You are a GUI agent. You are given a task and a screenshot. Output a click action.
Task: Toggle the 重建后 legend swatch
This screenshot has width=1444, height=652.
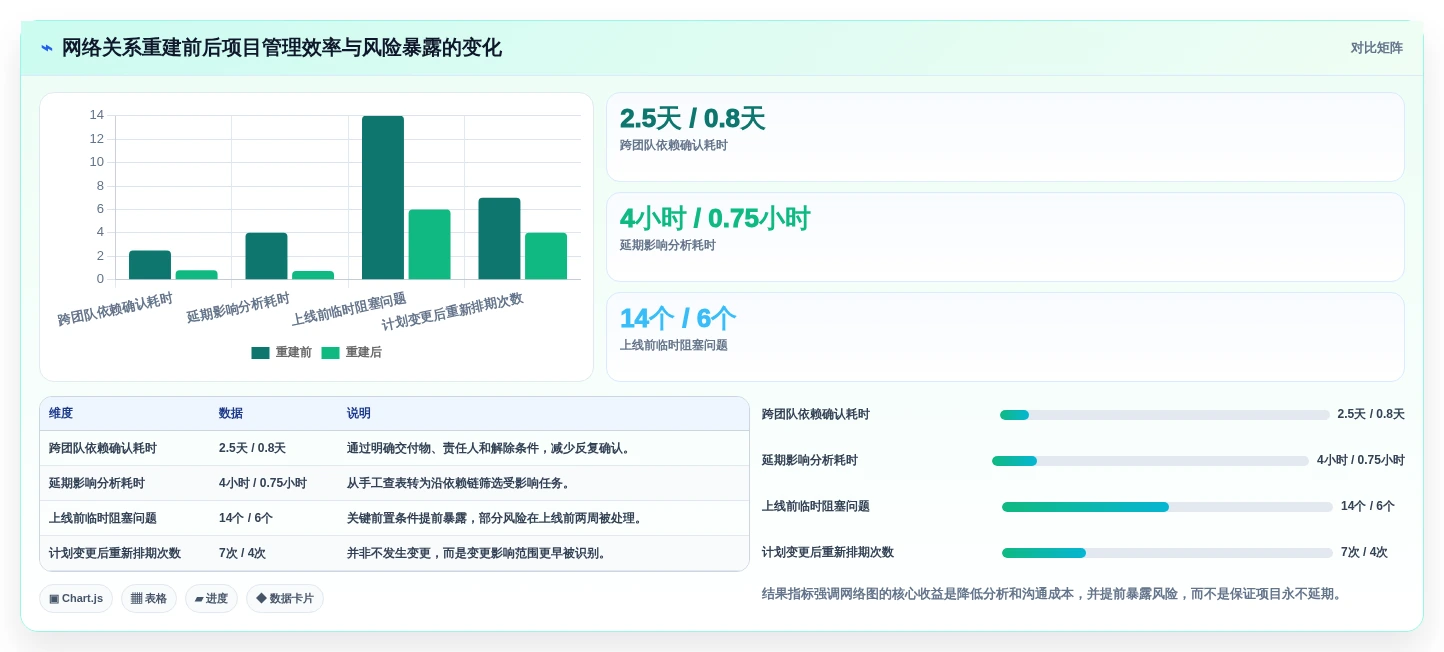pyautogui.click(x=330, y=353)
